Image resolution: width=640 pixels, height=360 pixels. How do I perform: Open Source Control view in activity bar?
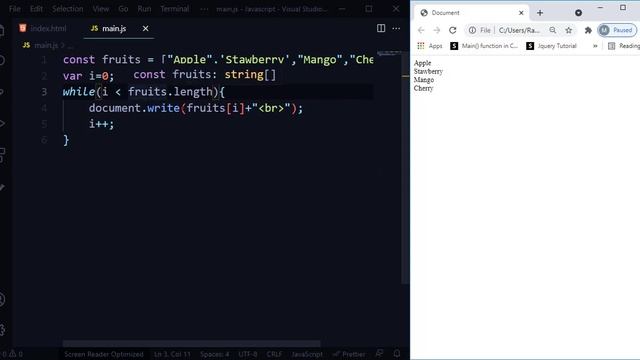pos(2,92)
